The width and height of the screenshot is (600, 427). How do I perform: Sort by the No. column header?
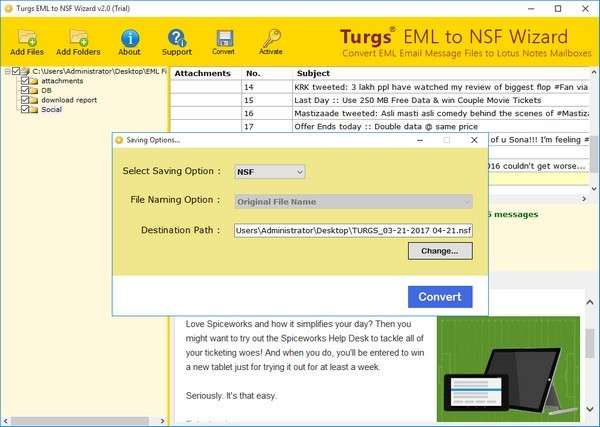click(267, 73)
